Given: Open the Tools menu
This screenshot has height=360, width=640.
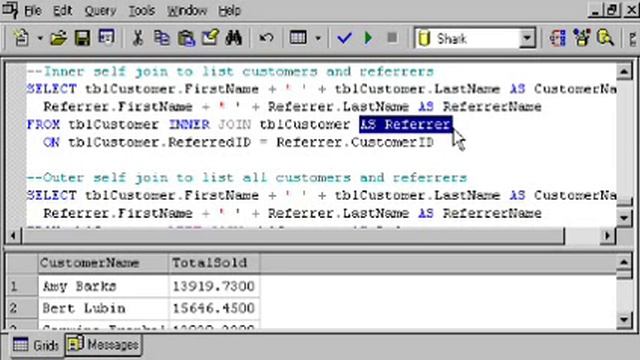Looking at the screenshot, I should pos(142,11).
